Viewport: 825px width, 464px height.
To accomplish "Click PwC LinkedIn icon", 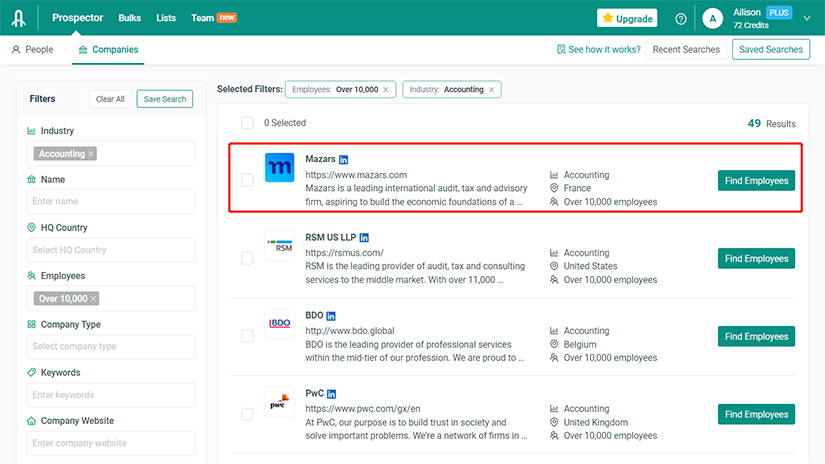I will 332,393.
